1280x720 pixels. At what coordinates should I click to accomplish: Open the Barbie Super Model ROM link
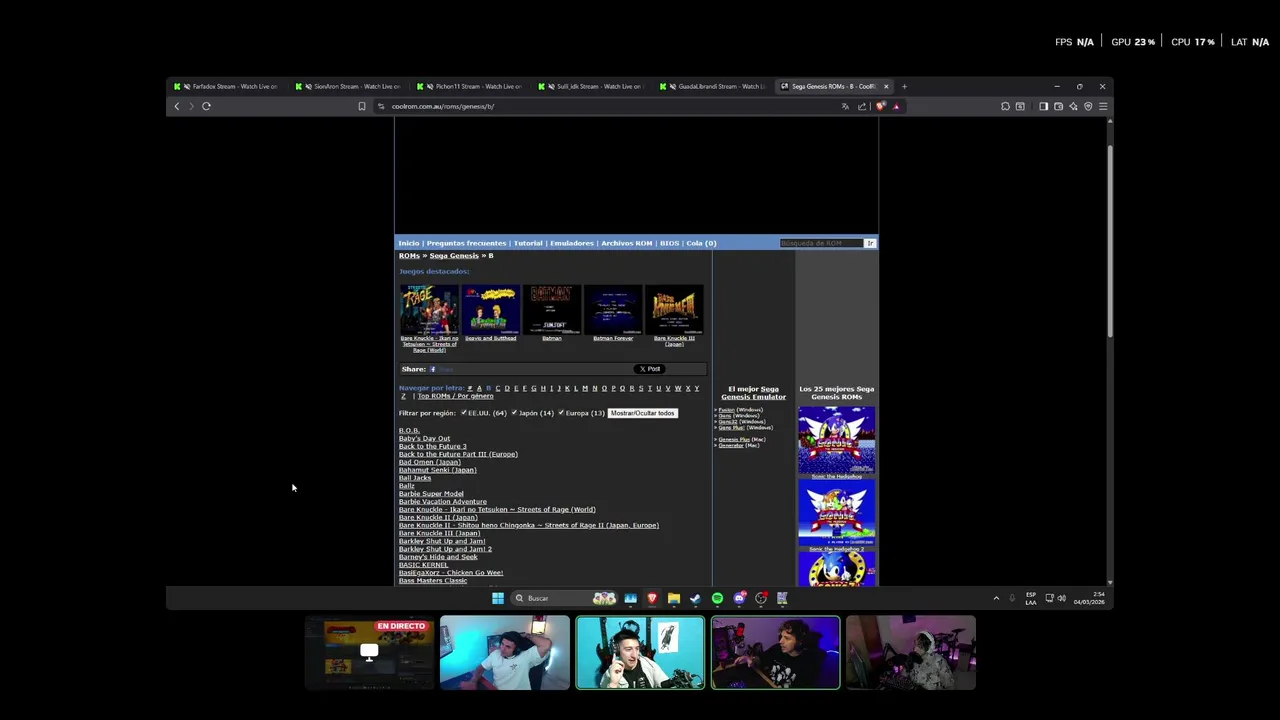tap(431, 493)
